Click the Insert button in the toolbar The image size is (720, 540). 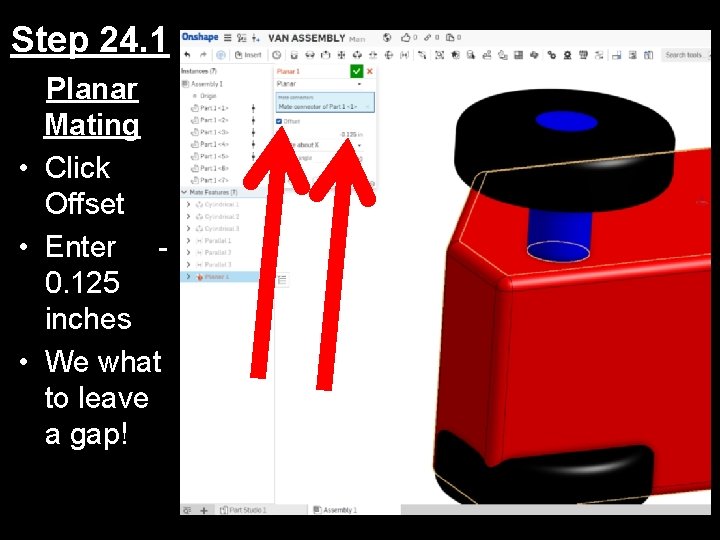click(x=248, y=55)
